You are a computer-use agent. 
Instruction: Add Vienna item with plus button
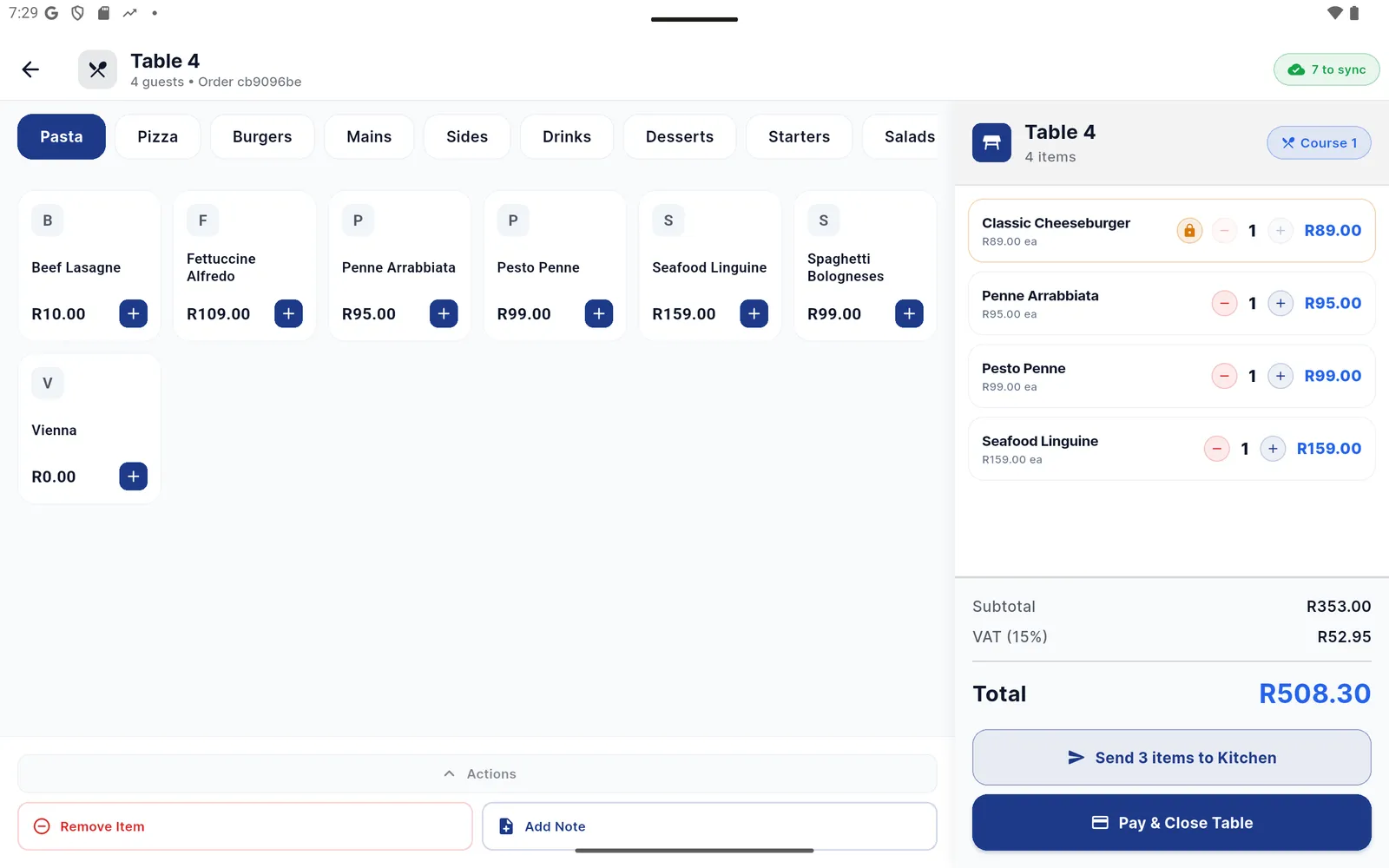tap(133, 476)
